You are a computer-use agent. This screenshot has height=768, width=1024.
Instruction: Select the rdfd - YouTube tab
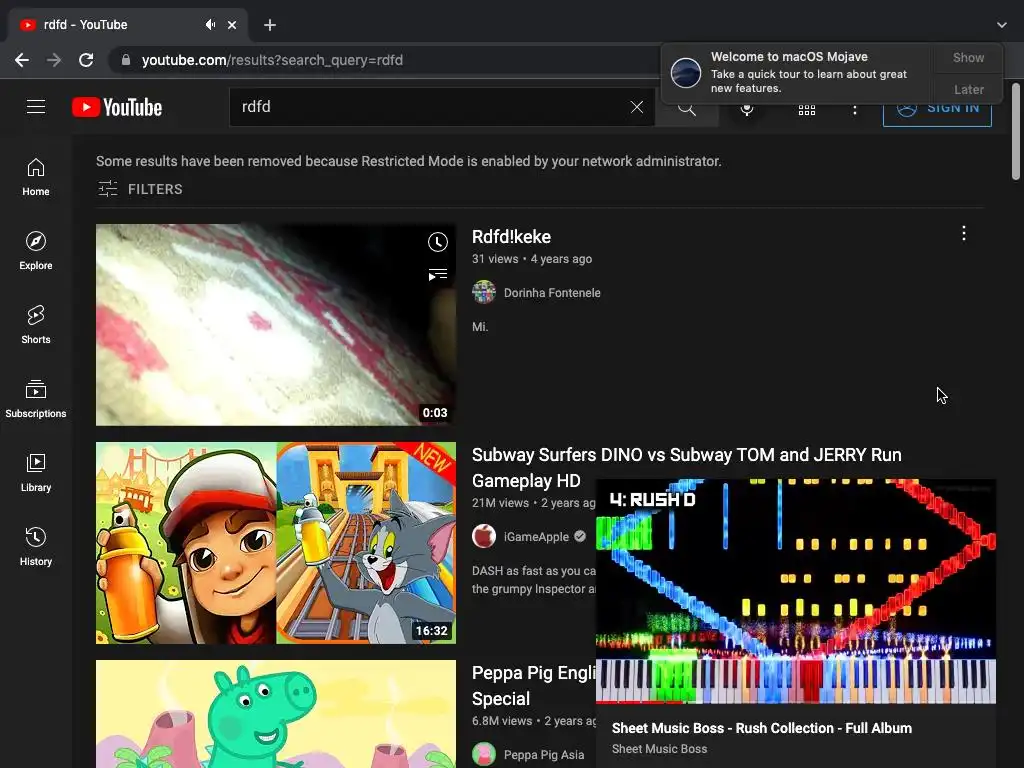pyautogui.click(x=128, y=25)
